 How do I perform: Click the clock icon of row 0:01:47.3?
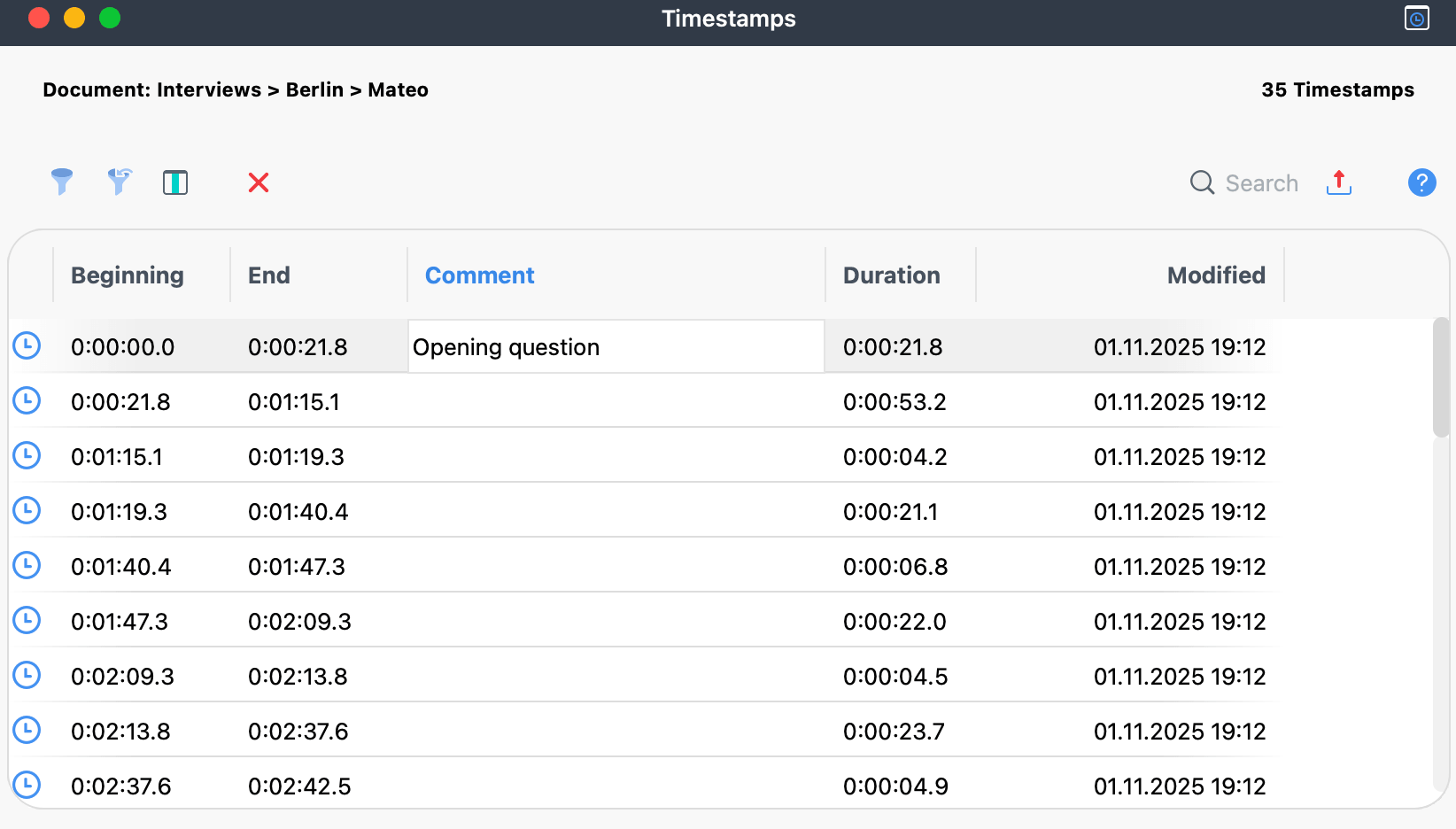coord(27,620)
